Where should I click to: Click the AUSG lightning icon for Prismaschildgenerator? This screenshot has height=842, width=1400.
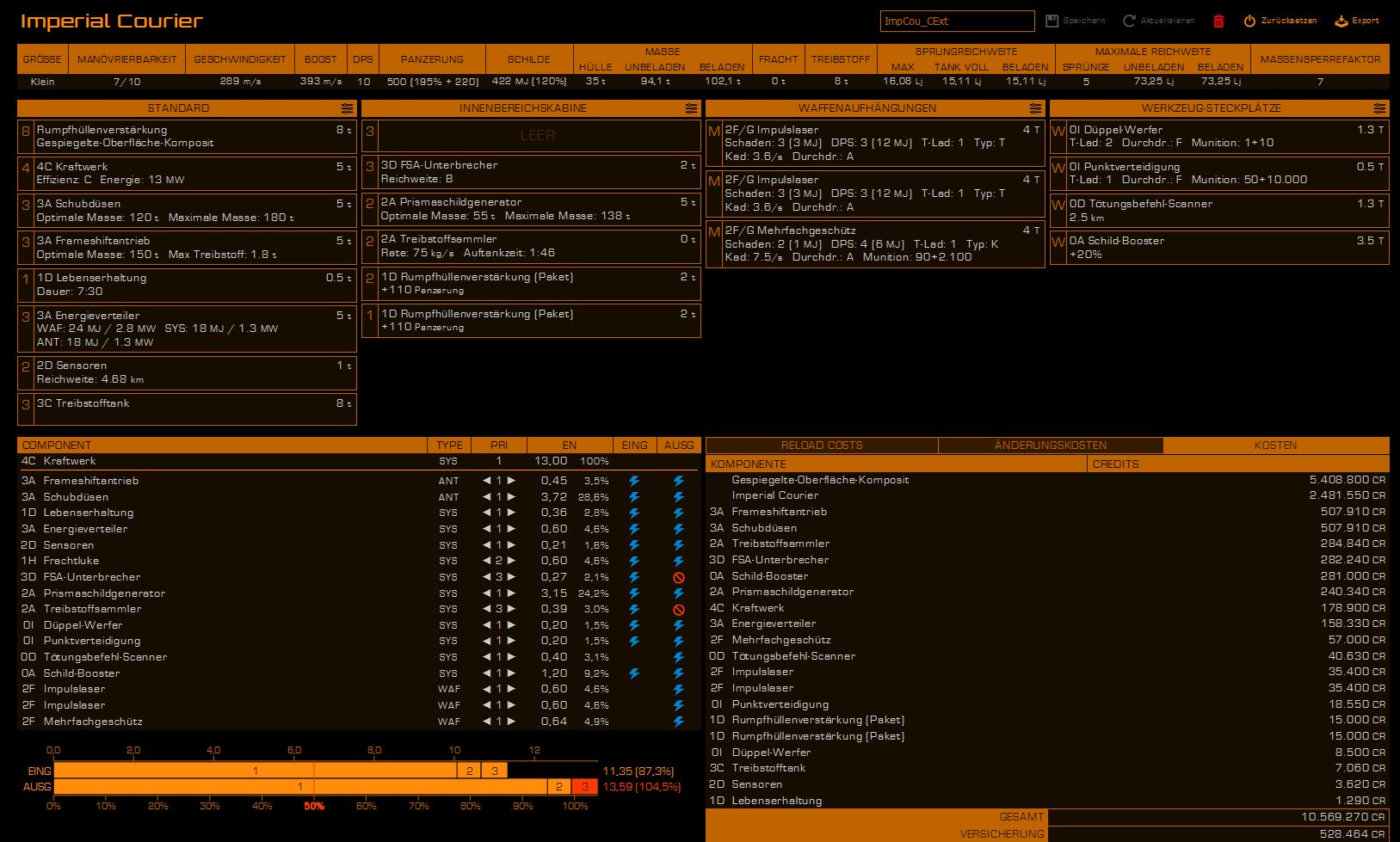679,593
